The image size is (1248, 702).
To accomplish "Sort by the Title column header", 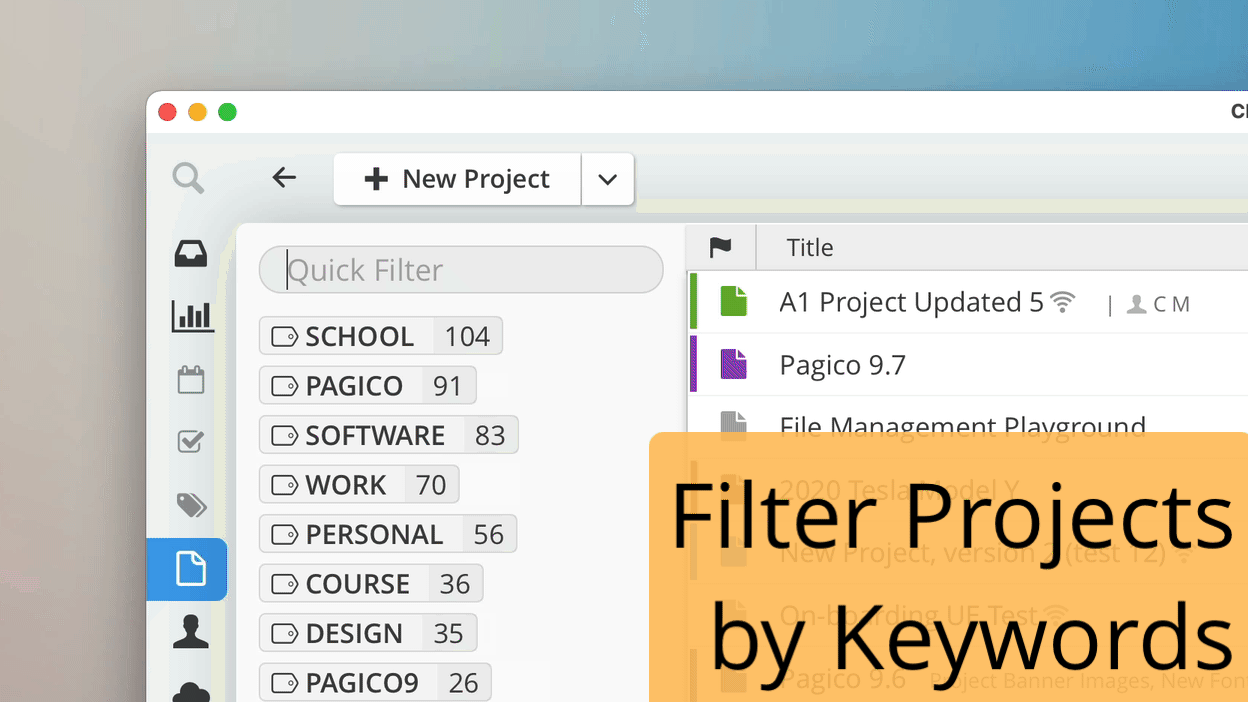I will [810, 247].
